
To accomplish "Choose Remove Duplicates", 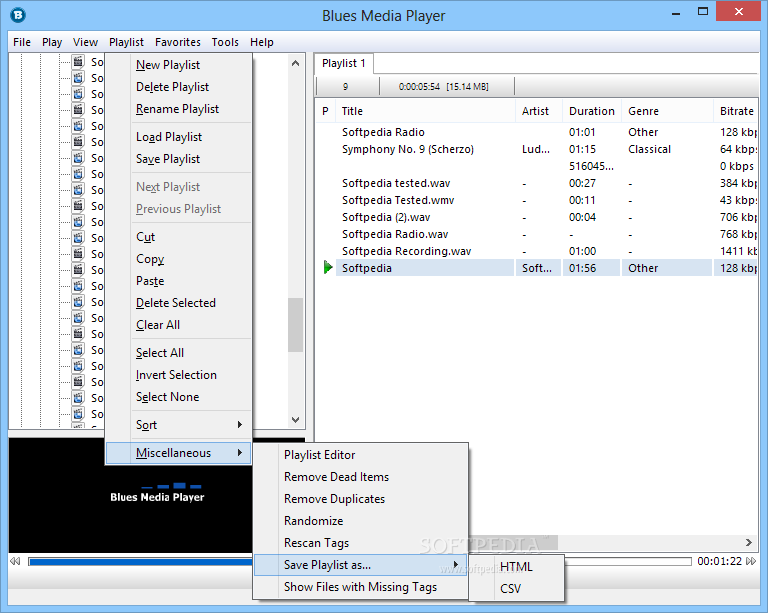I will pos(361,499).
